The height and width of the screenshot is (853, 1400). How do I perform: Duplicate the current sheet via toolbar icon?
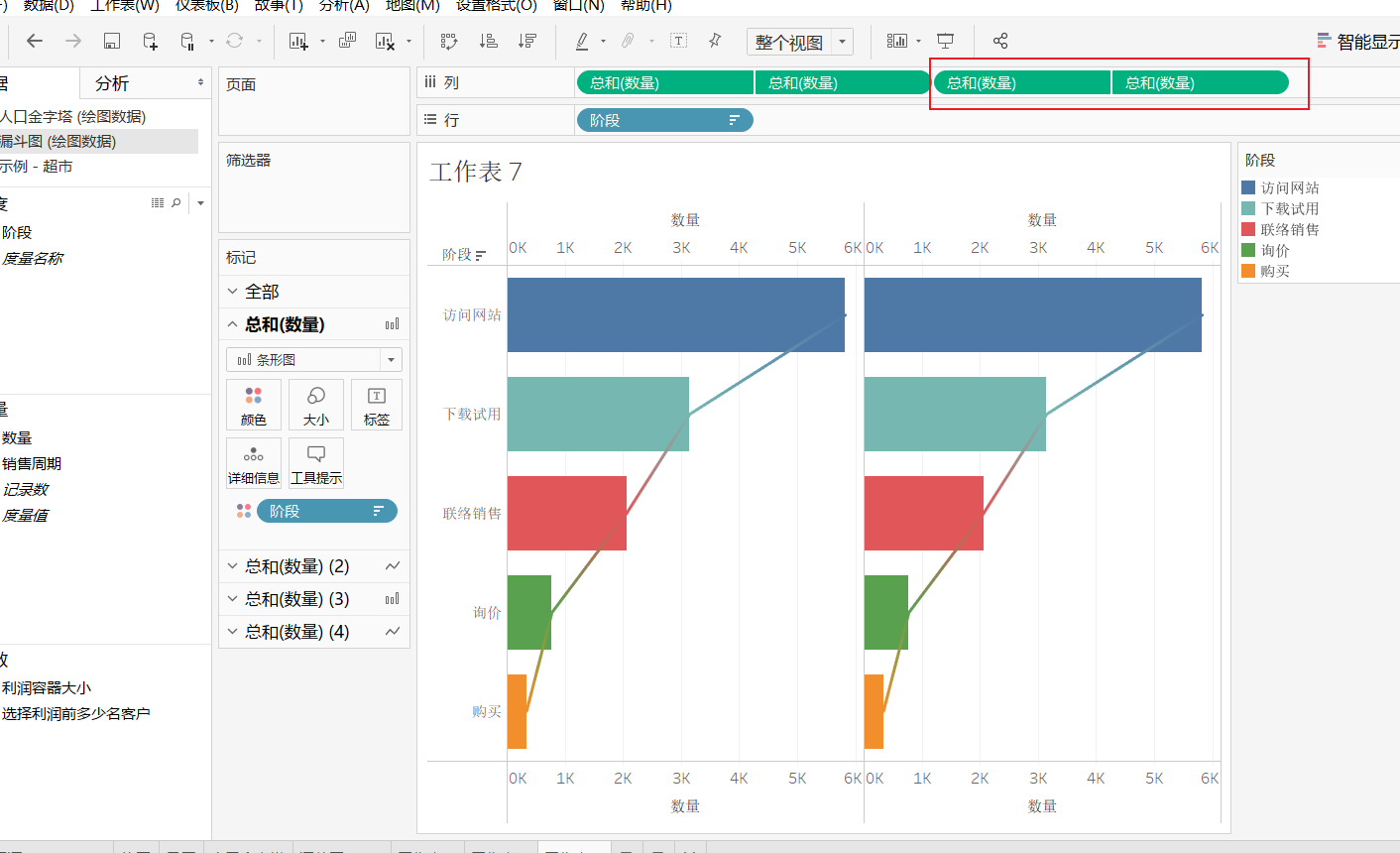(x=347, y=41)
